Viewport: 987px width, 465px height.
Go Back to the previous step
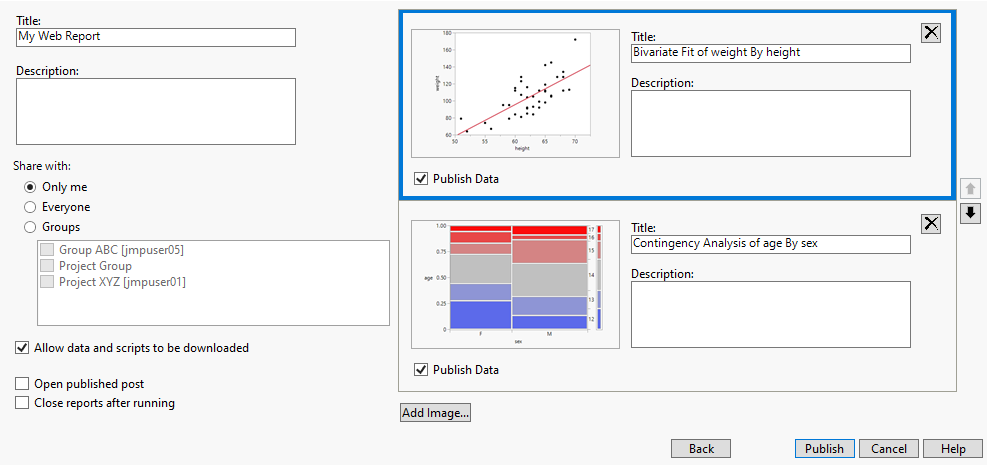(701, 449)
